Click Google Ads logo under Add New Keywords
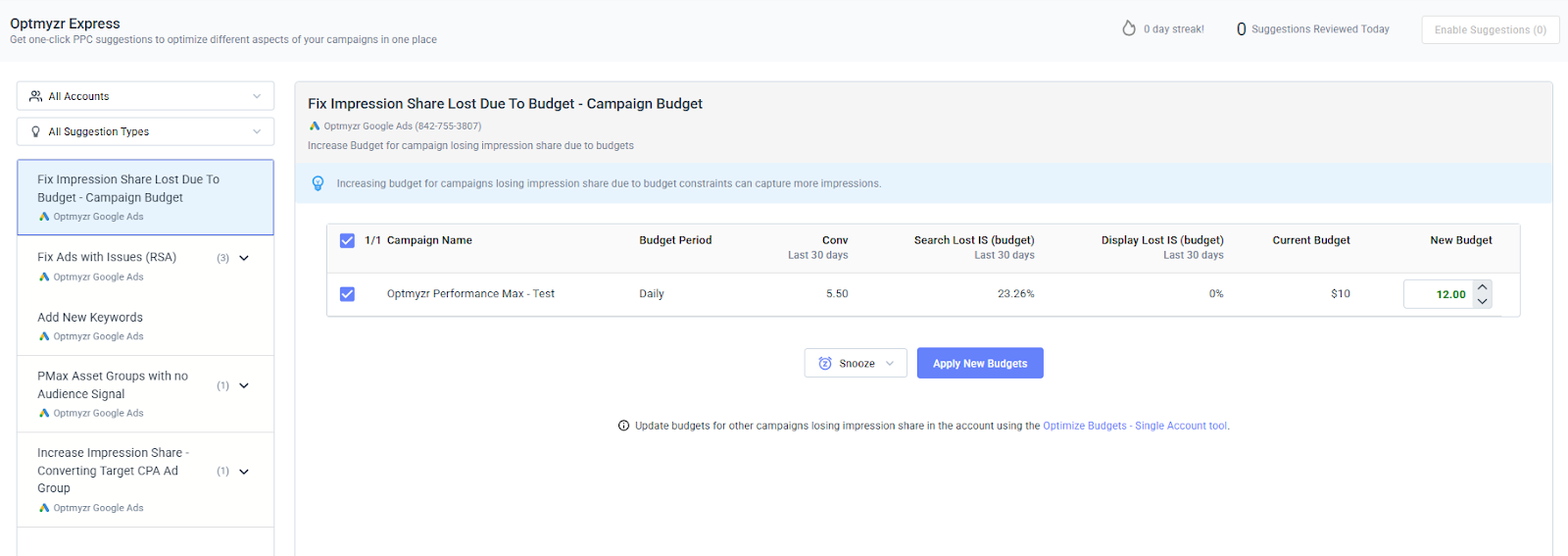1568x556 pixels. coord(44,336)
